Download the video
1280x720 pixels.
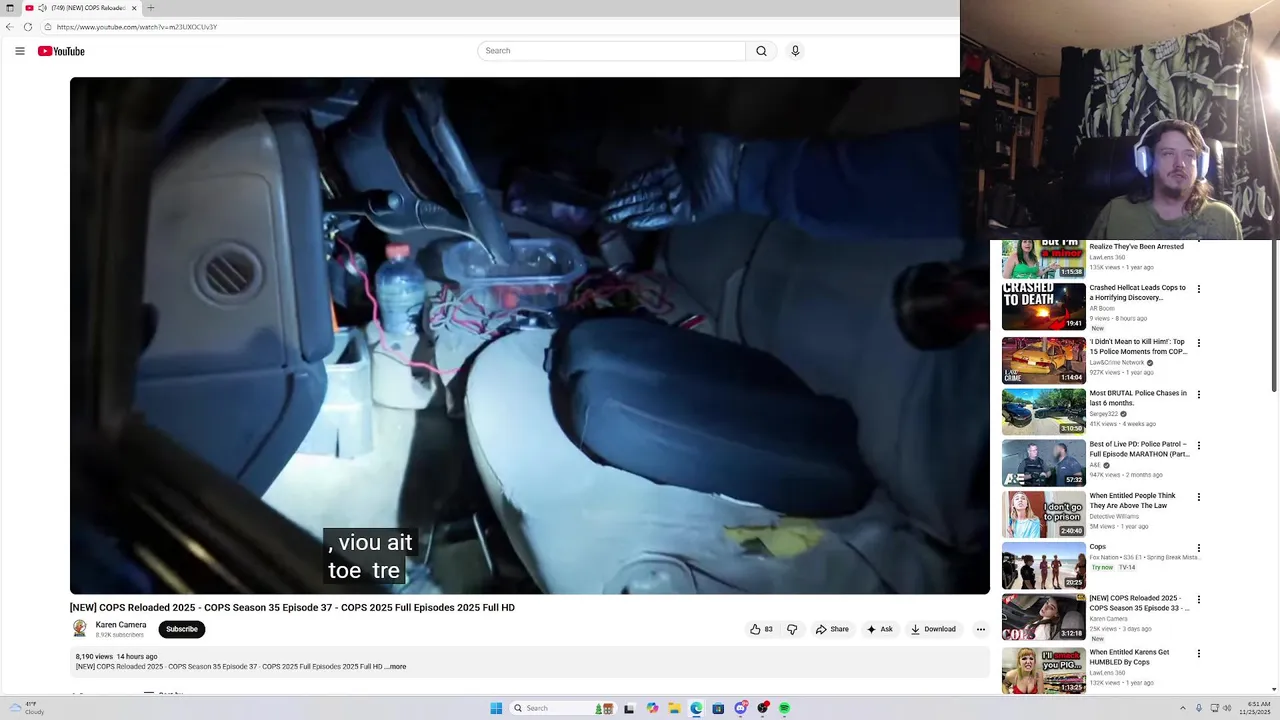[933, 629]
